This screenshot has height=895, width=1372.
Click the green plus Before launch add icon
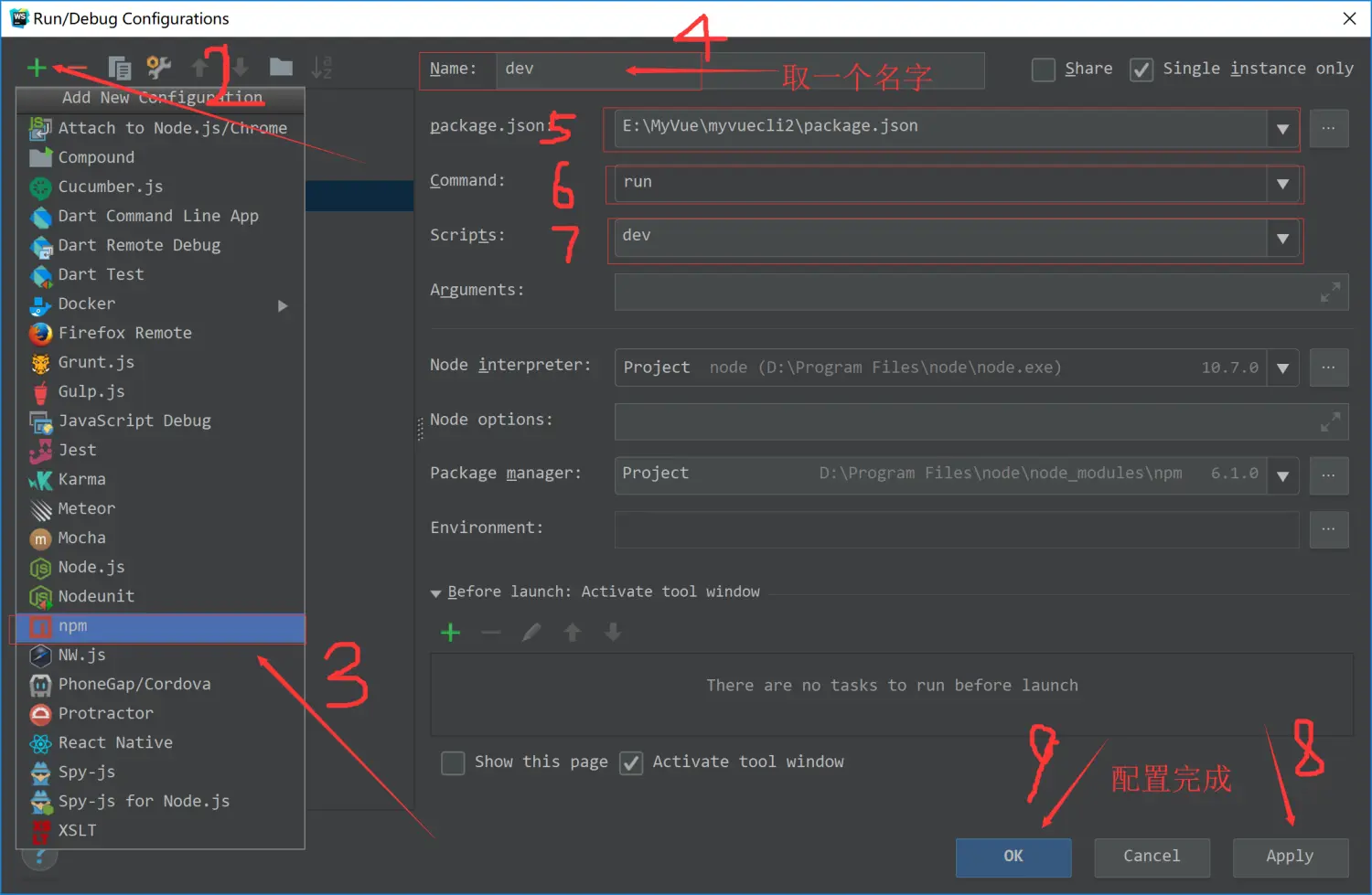coord(450,632)
